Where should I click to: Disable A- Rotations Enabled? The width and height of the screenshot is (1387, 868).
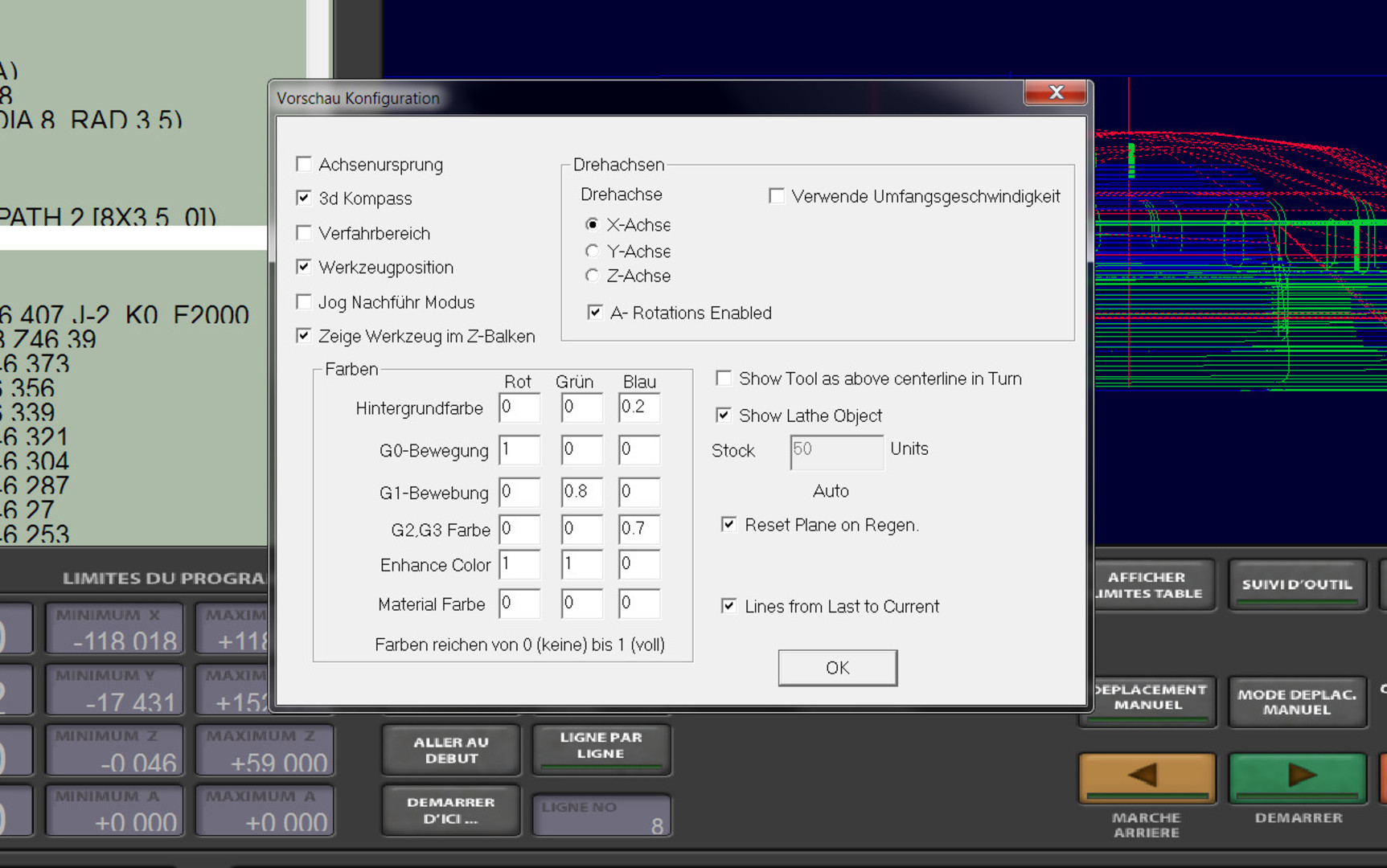(595, 313)
